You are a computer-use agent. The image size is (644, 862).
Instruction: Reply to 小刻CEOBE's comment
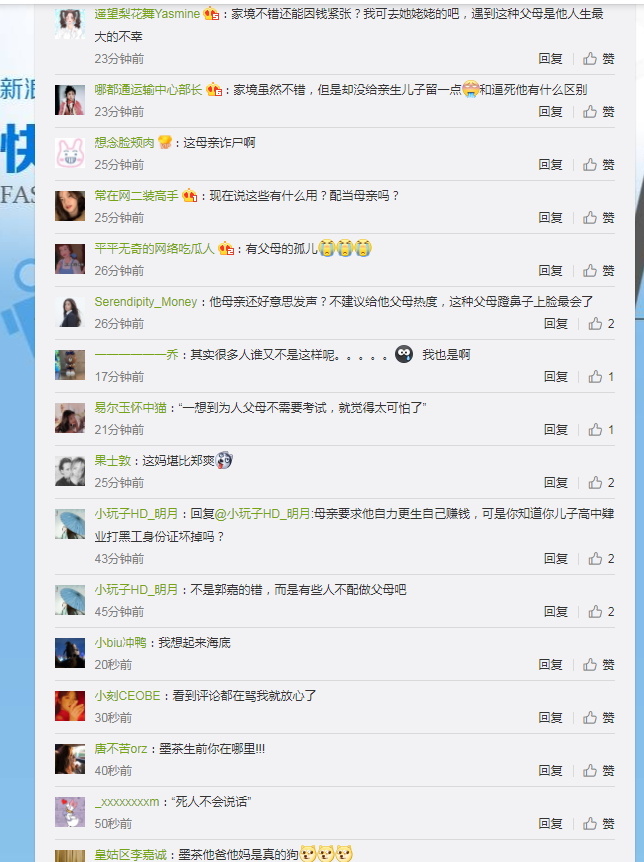pos(551,718)
